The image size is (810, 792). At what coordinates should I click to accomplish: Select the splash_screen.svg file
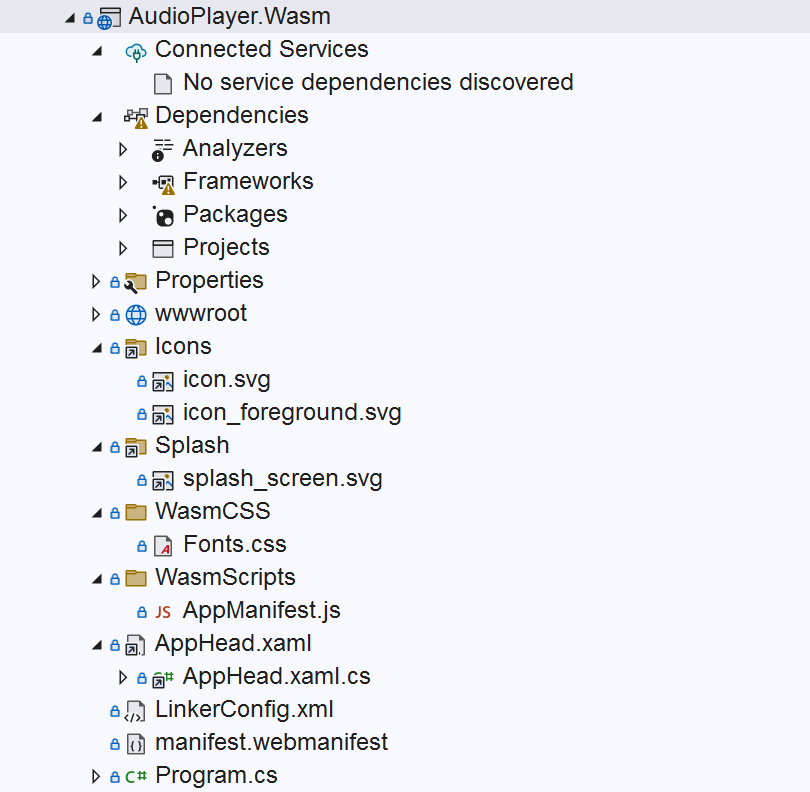pyautogui.click(x=283, y=478)
